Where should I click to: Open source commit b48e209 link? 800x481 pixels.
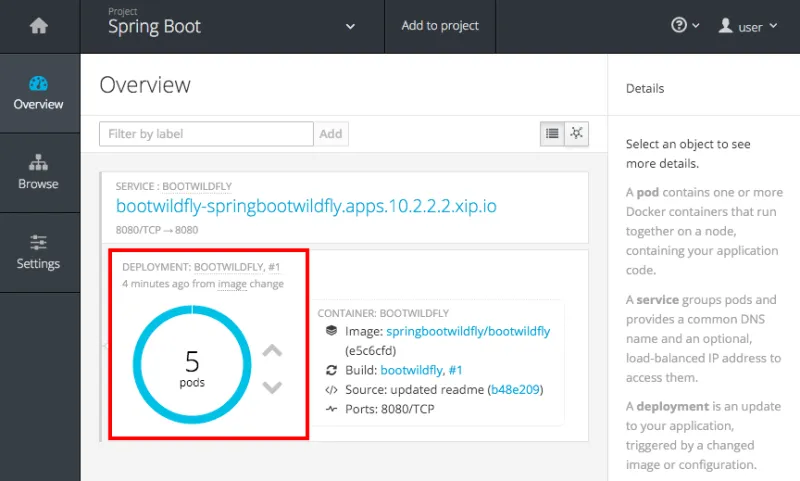pyautogui.click(x=516, y=389)
